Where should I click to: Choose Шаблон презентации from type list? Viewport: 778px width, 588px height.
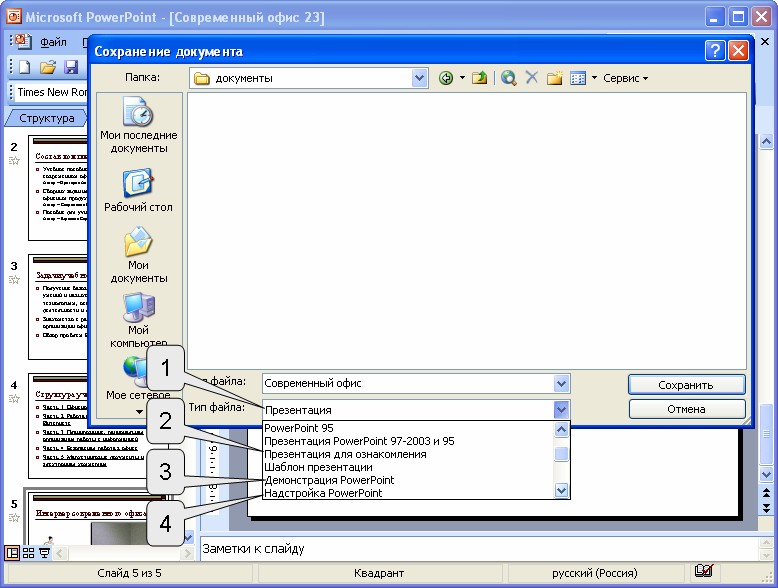point(318,467)
